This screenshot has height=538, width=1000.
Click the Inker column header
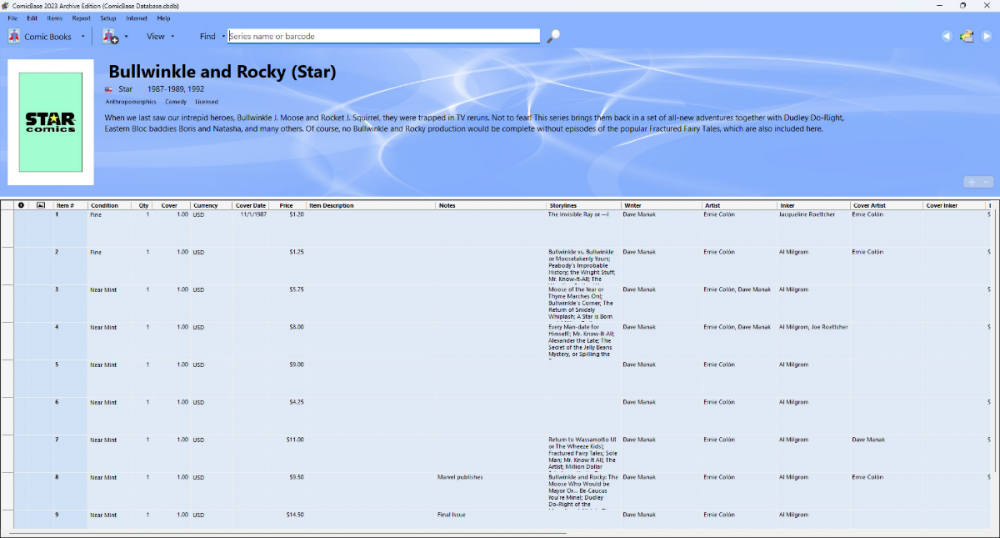point(812,205)
